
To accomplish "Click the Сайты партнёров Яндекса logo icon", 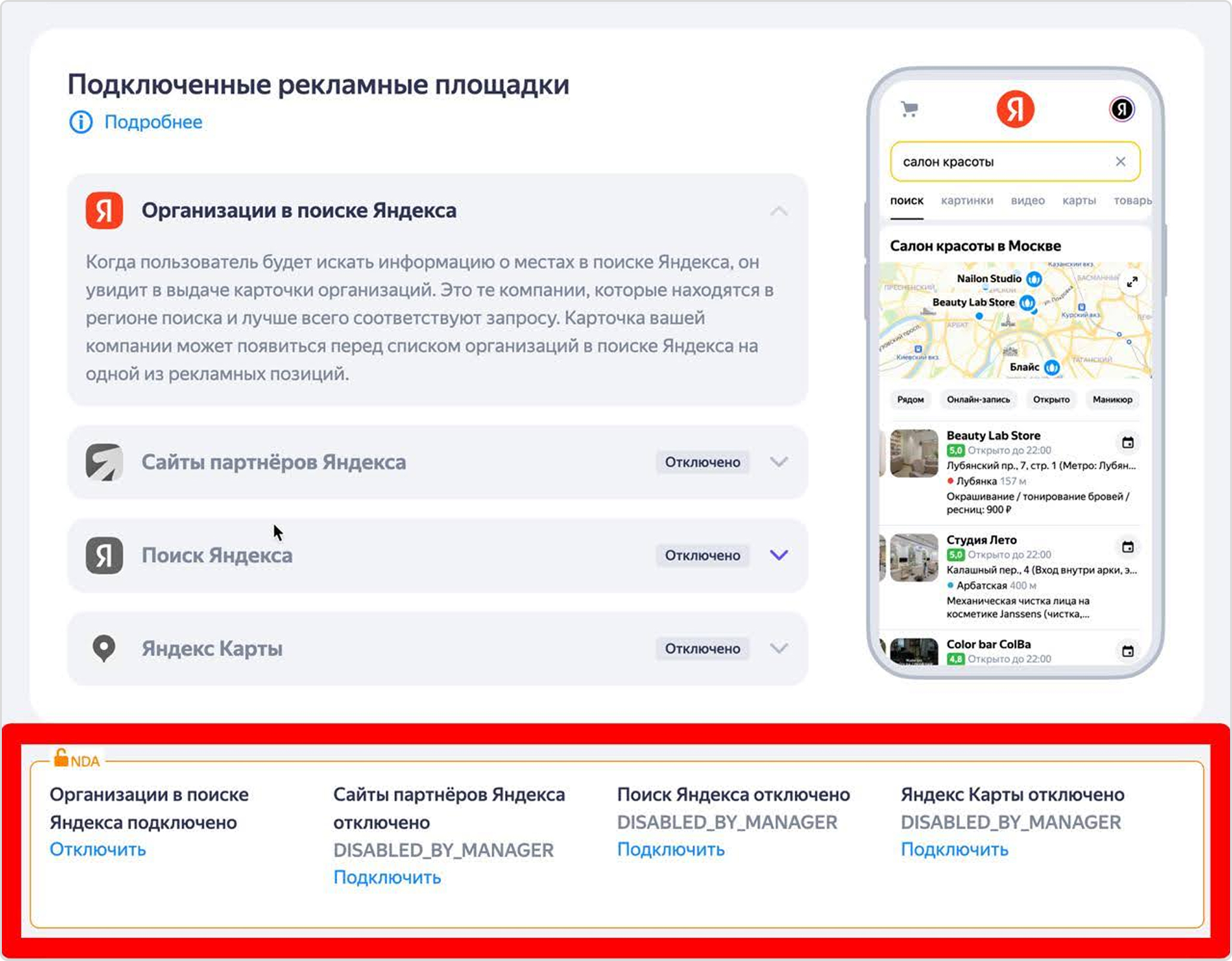I will pos(104,462).
